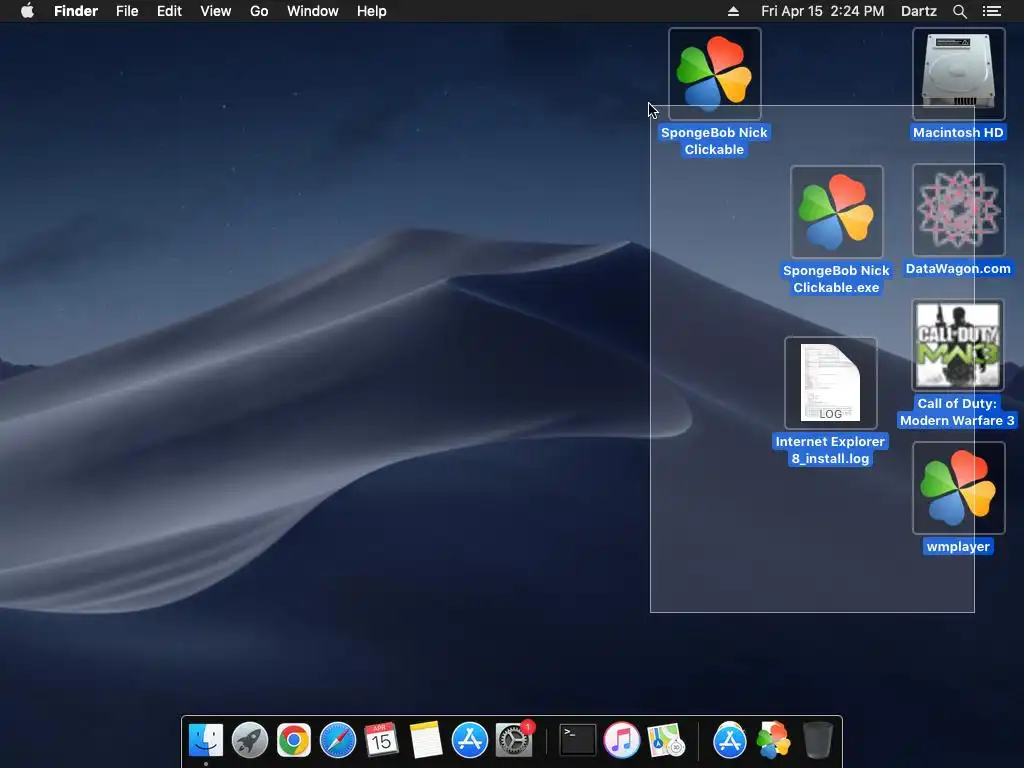Click the date and time in menu bar
Screen dimensions: 1024x768
(822, 11)
